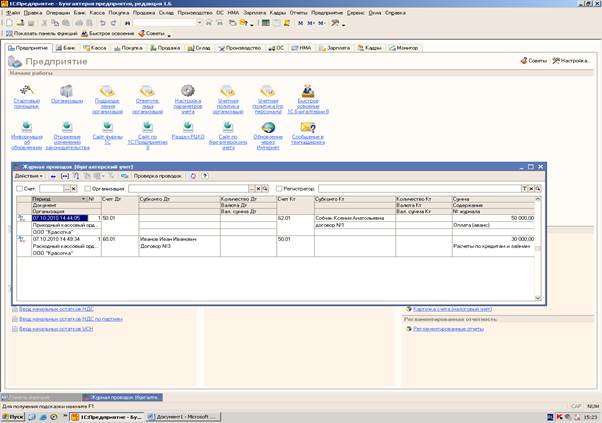Click the Redo arrow in main toolbar

point(113,23)
